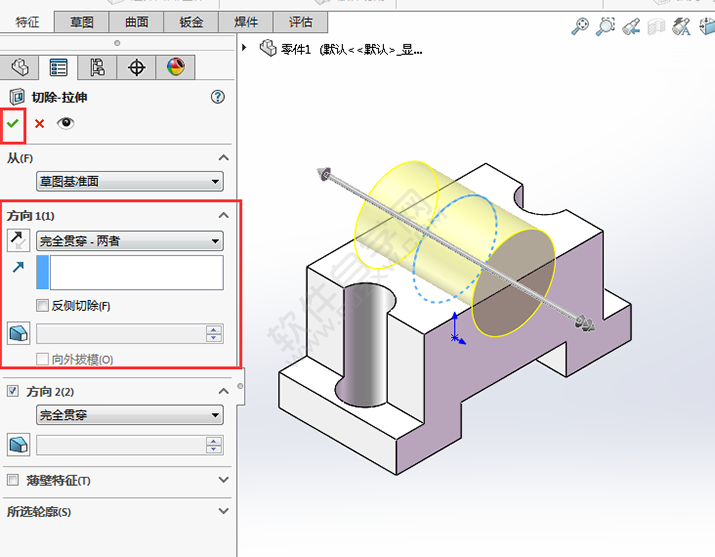This screenshot has height=557, width=715.
Task: Toggle draft on in direction 1
Action: coord(19,333)
